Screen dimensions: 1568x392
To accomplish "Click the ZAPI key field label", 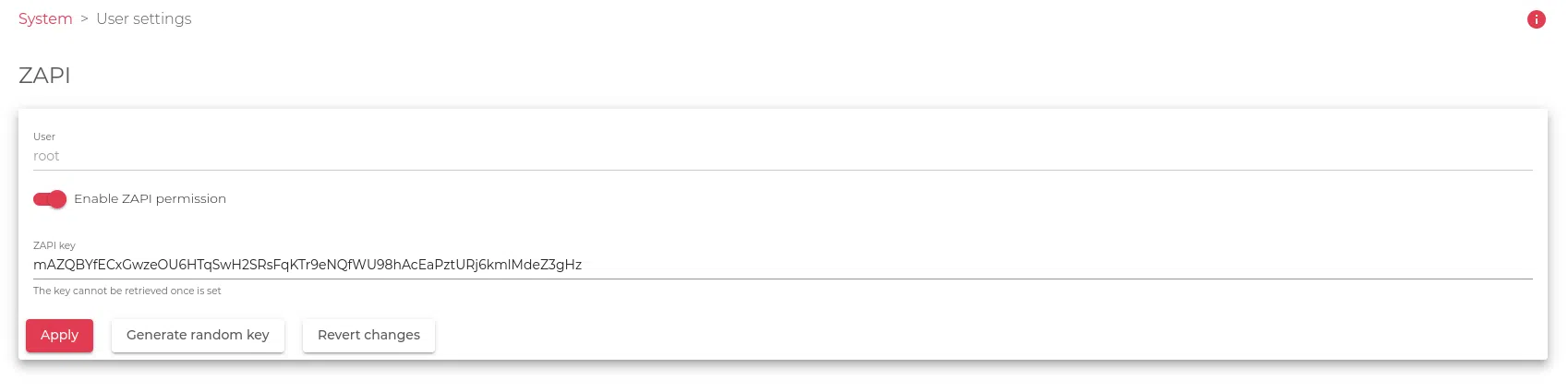I will (54, 245).
